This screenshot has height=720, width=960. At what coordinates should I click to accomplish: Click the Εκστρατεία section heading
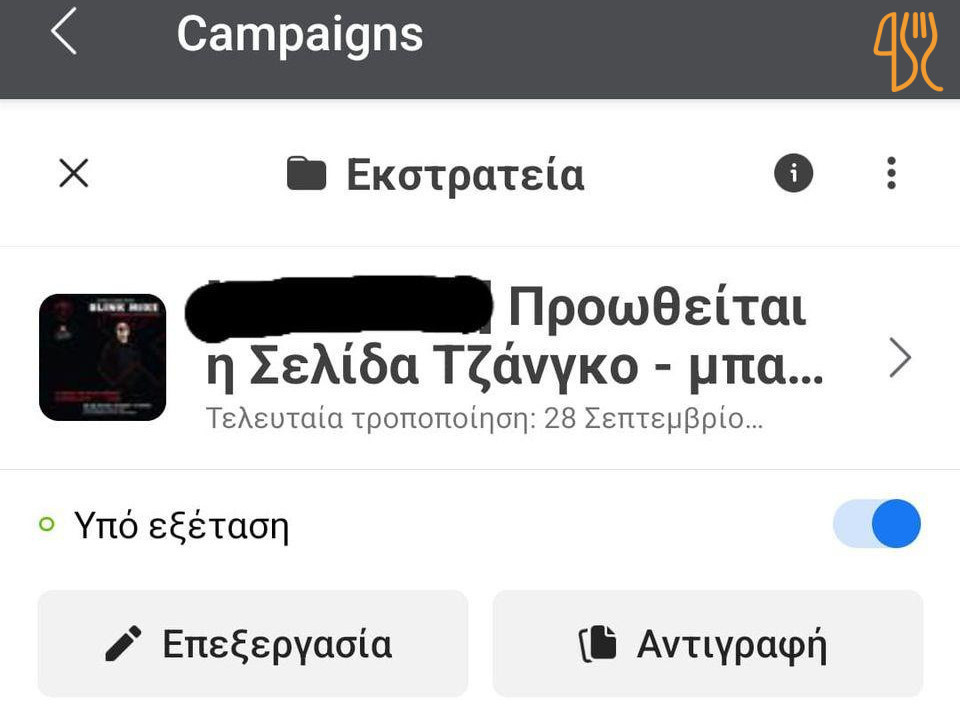pyautogui.click(x=465, y=175)
